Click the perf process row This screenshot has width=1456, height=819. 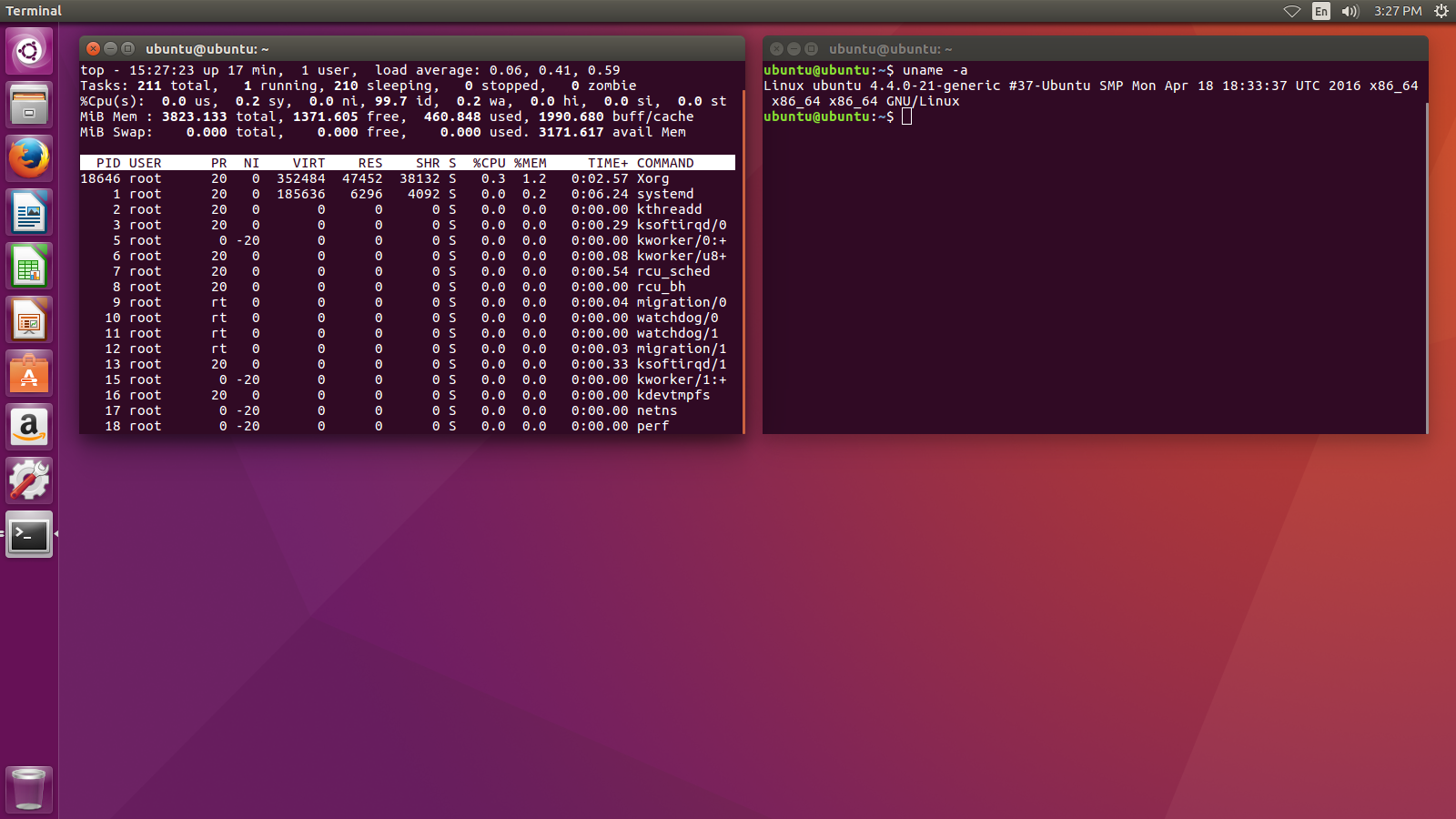408,426
